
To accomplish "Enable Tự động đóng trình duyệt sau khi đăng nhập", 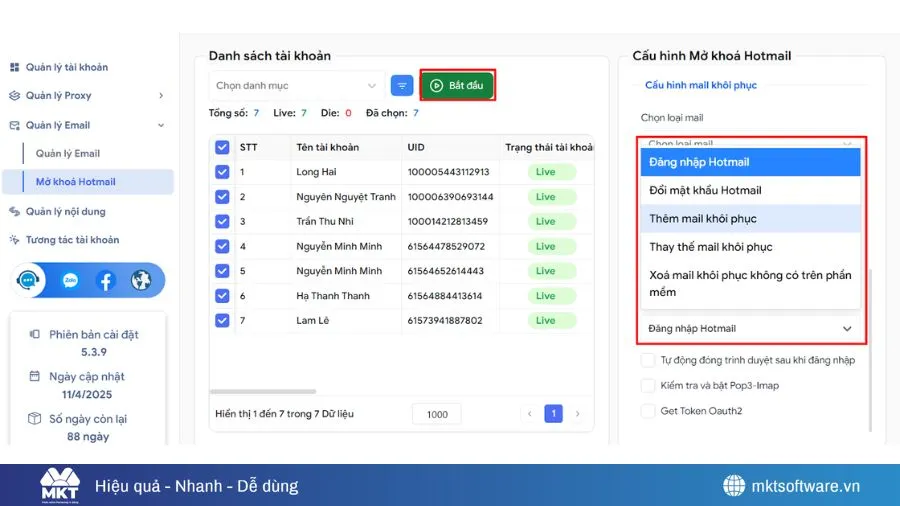I will (x=648, y=360).
